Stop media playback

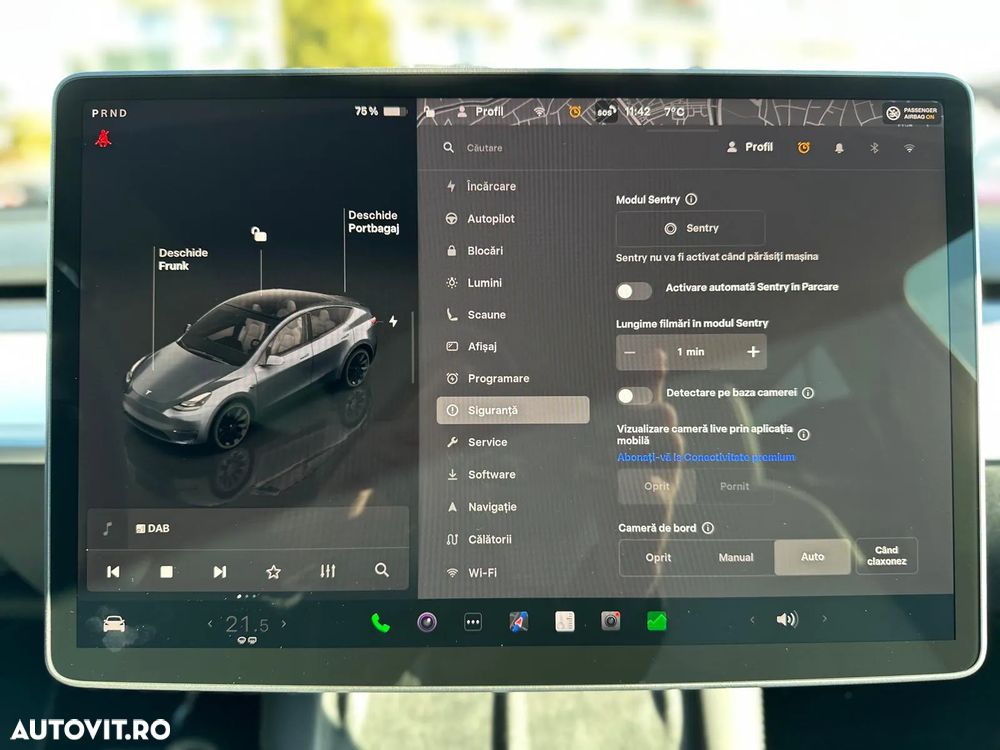pyautogui.click(x=166, y=571)
